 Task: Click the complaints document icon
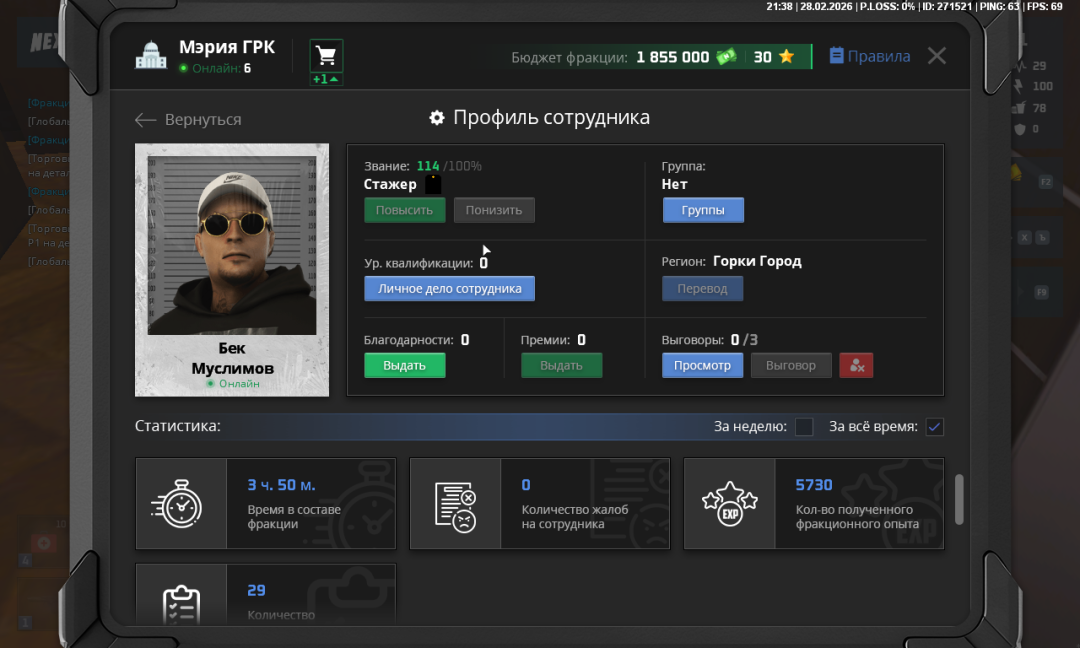tap(455, 504)
